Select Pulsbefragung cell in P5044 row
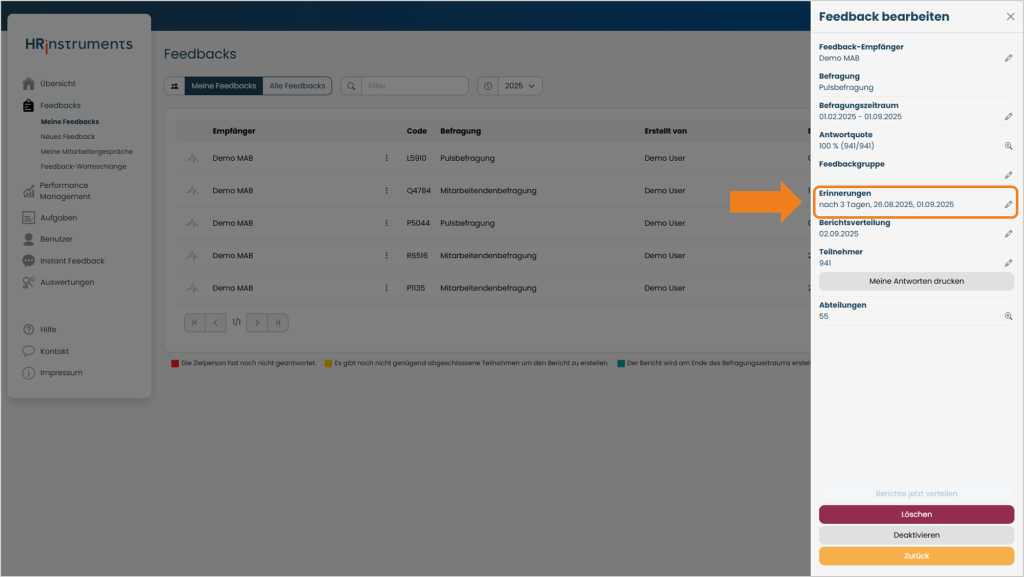The height and width of the screenshot is (577, 1024). click(468, 223)
